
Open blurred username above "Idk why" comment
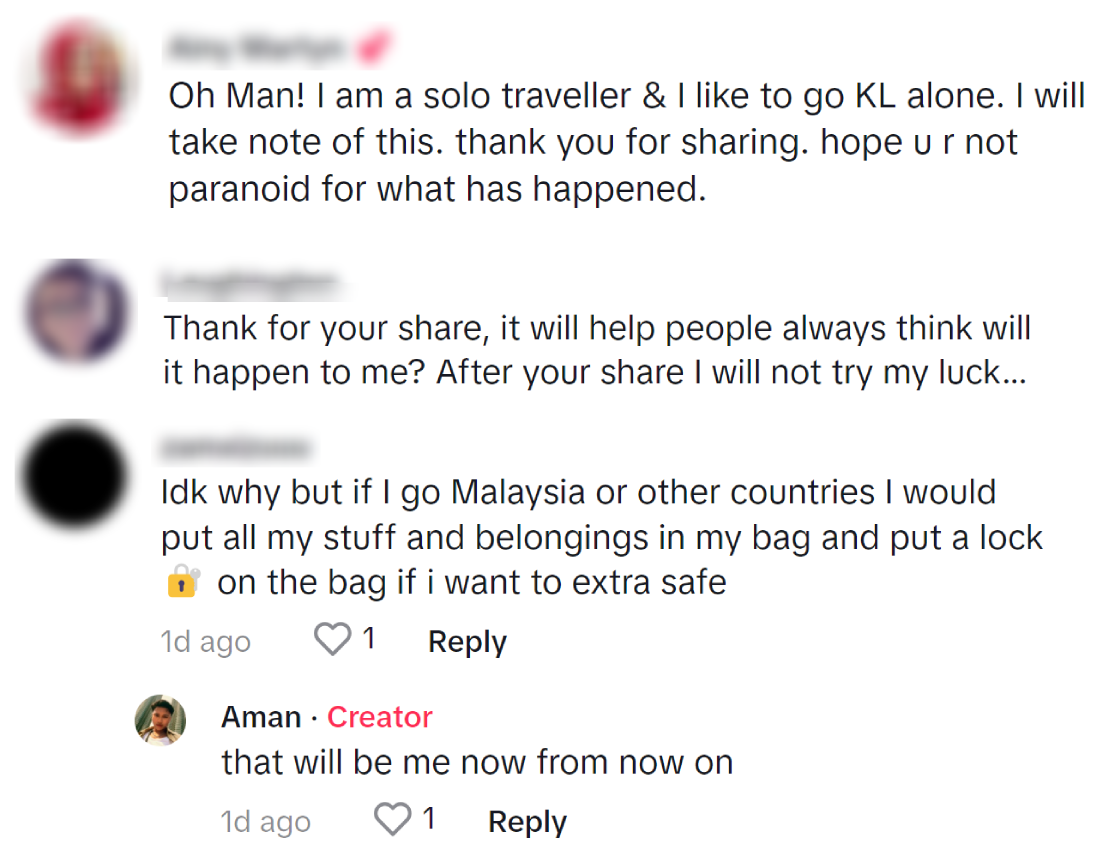[236, 447]
